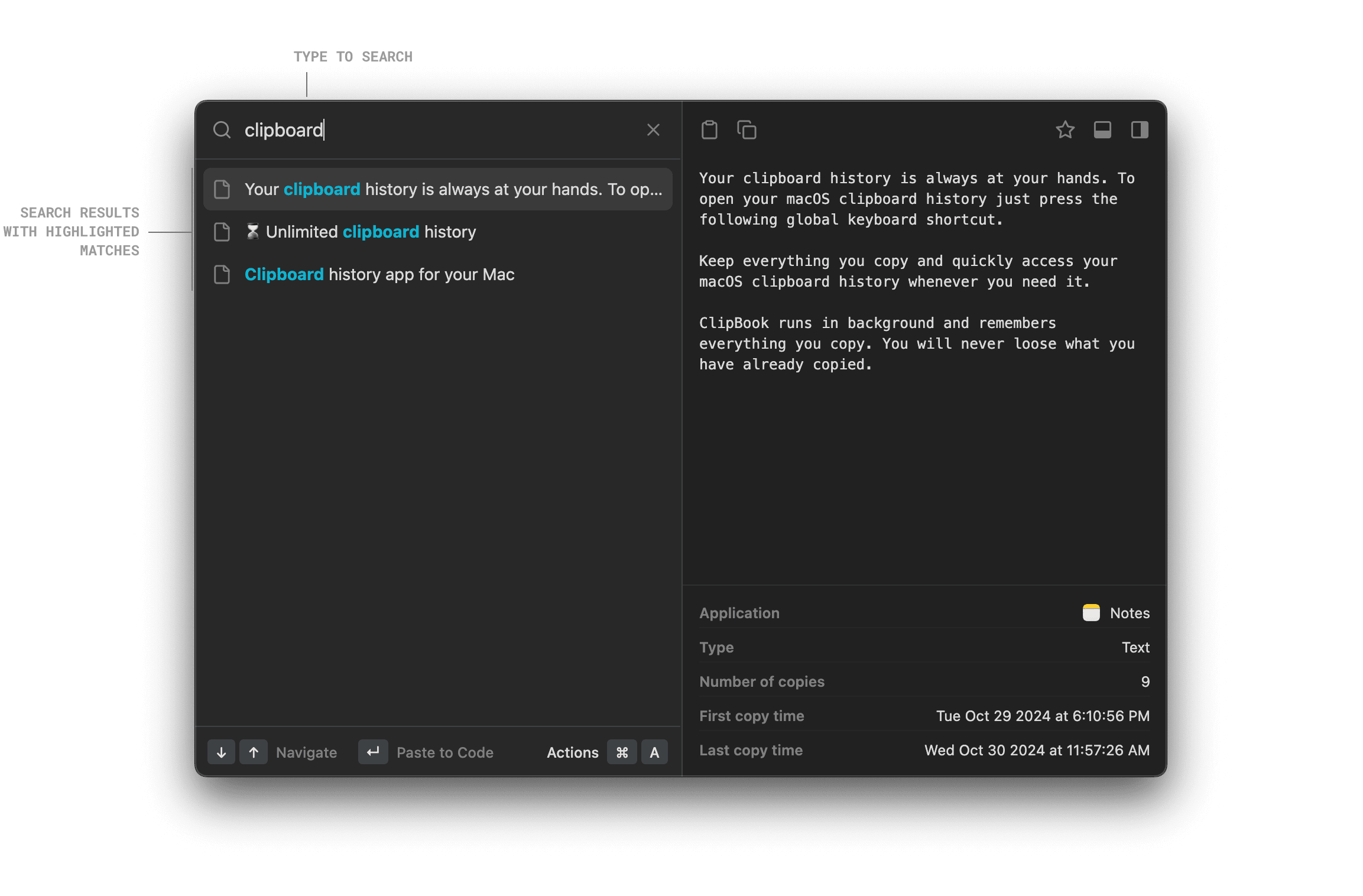Select the Clipboard history app result
1363x896 pixels.
(x=379, y=274)
